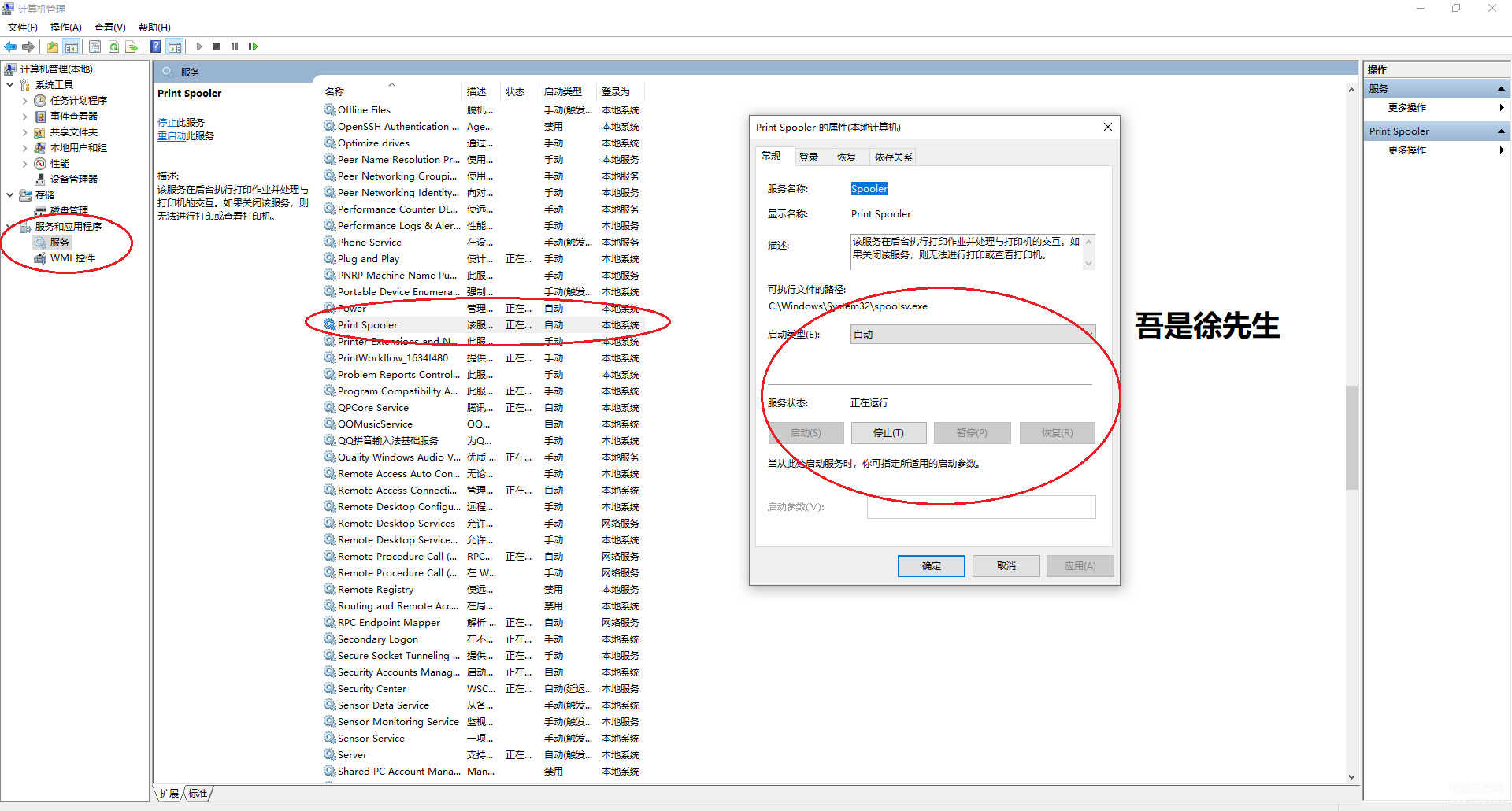Image resolution: width=1512 pixels, height=811 pixels.
Task: Click the Back arrow toolbar icon
Action: click(x=10, y=46)
